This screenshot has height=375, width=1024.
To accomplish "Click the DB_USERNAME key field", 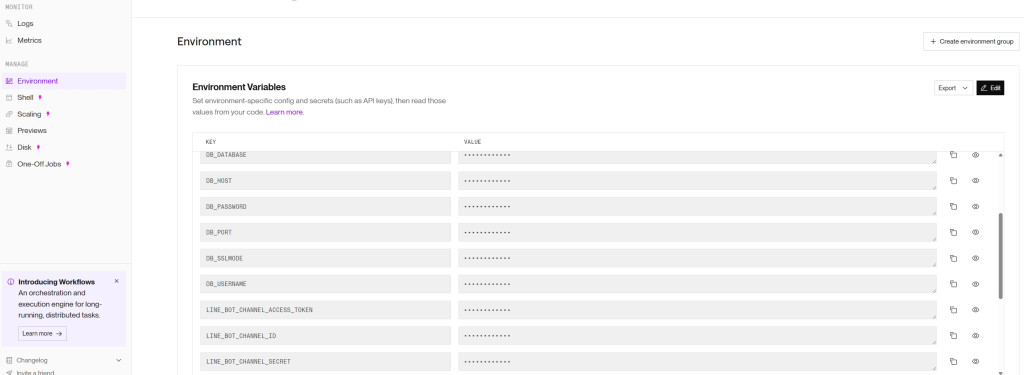I will tap(325, 284).
